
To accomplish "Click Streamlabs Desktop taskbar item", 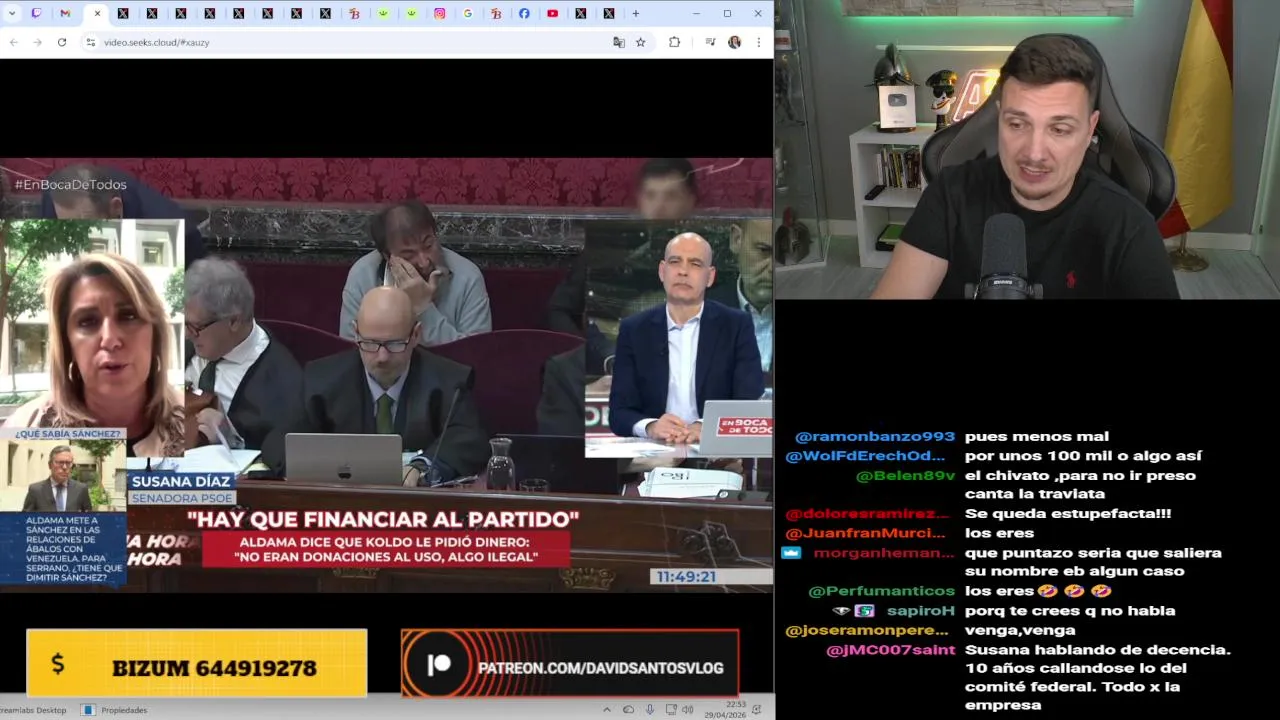I will (35, 710).
